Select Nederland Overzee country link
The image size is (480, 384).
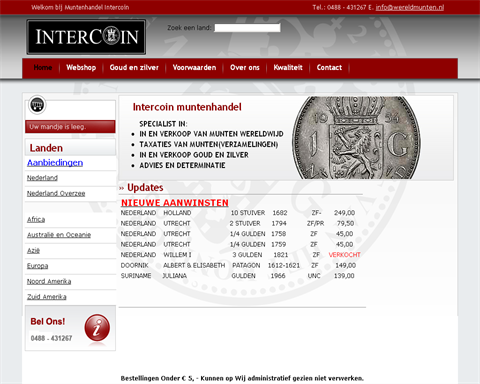(56, 193)
